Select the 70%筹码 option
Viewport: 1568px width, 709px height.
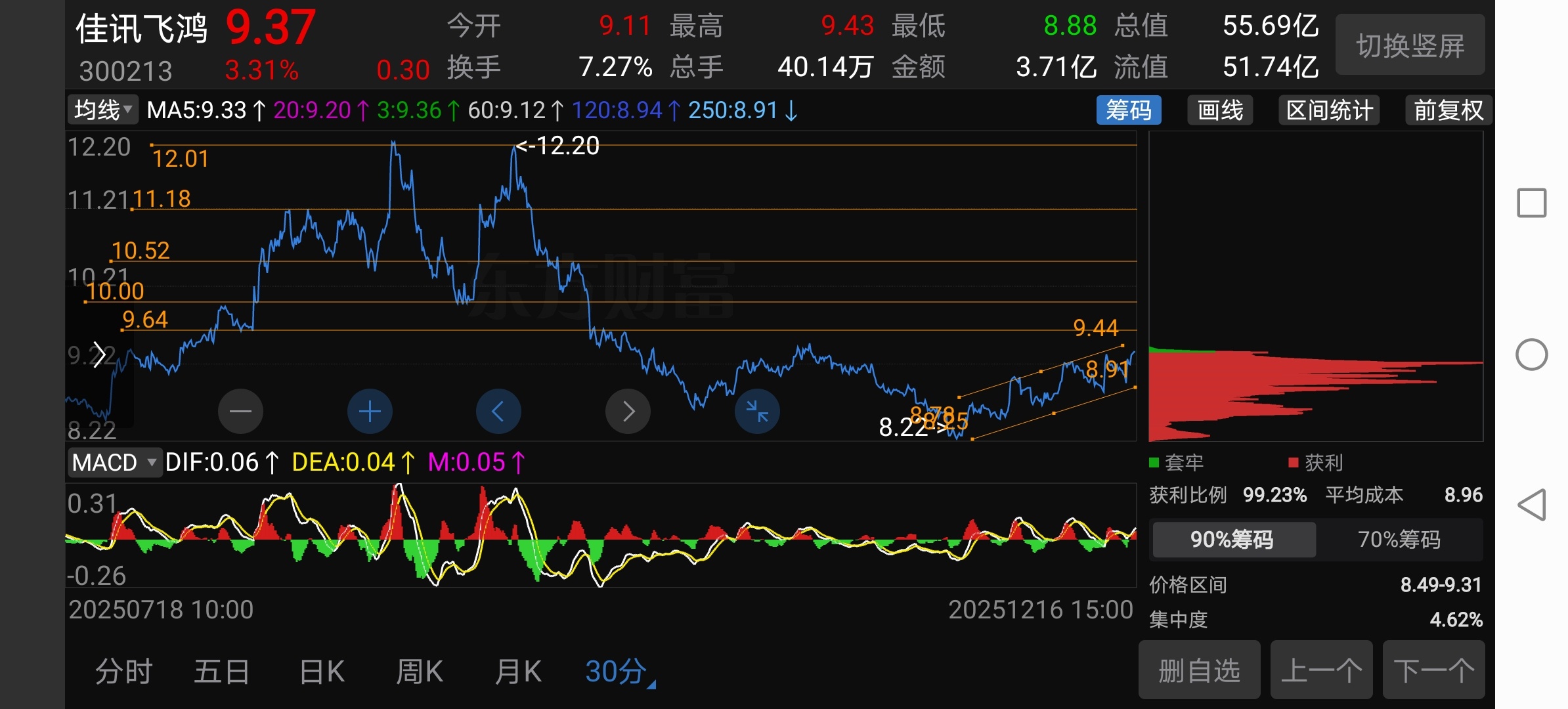point(1399,540)
